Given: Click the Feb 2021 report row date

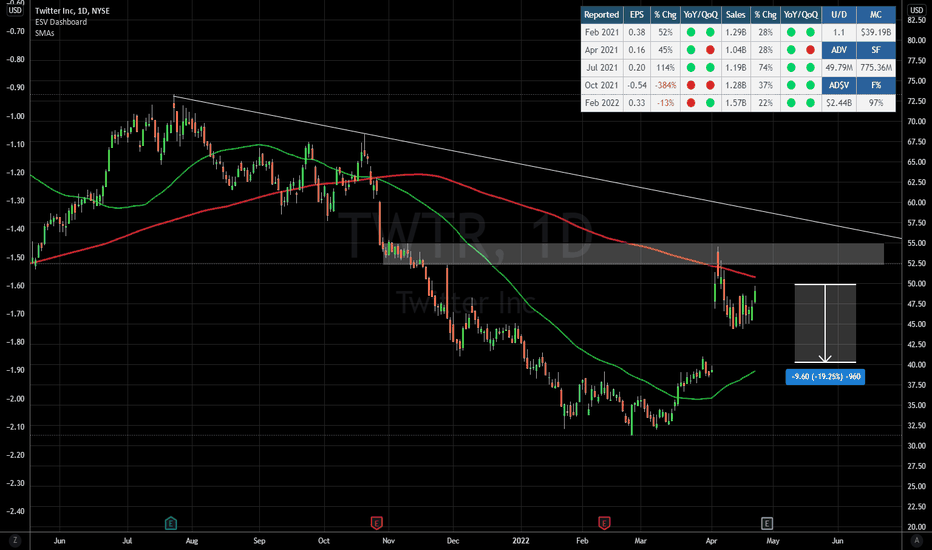Looking at the screenshot, I should click(x=602, y=32).
